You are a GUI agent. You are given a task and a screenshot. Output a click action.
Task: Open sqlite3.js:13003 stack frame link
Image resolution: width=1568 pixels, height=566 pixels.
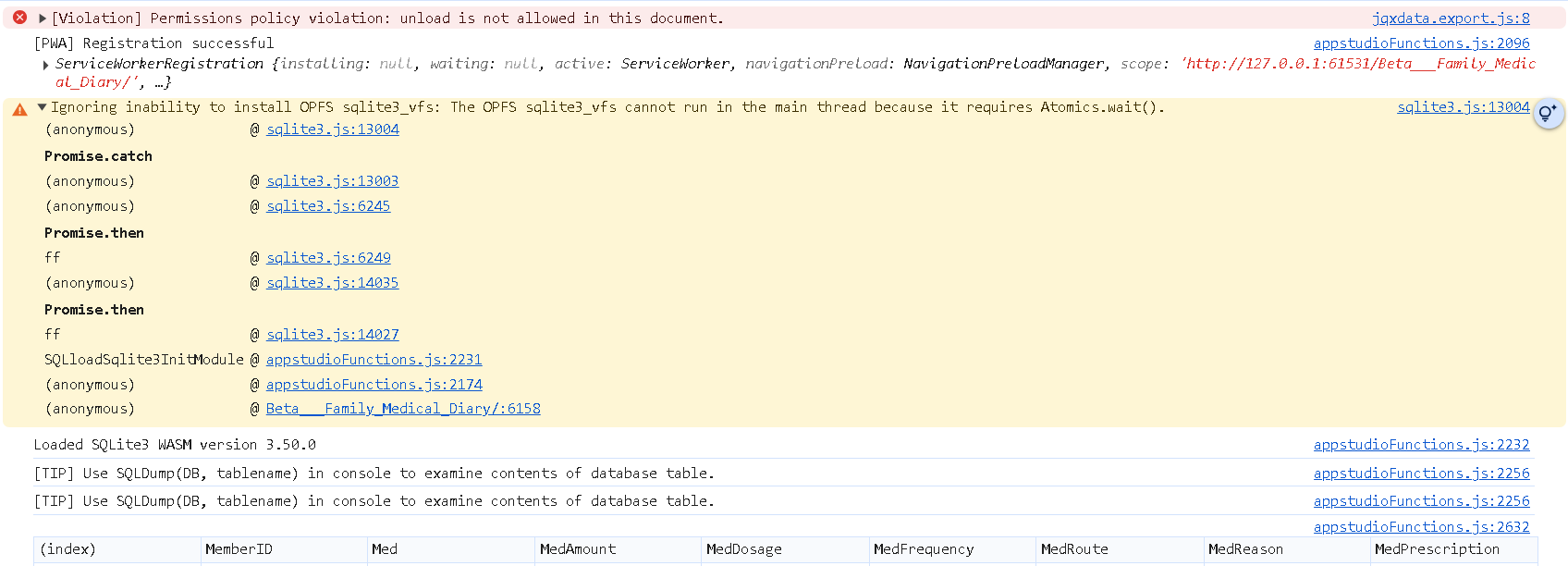pyautogui.click(x=332, y=181)
